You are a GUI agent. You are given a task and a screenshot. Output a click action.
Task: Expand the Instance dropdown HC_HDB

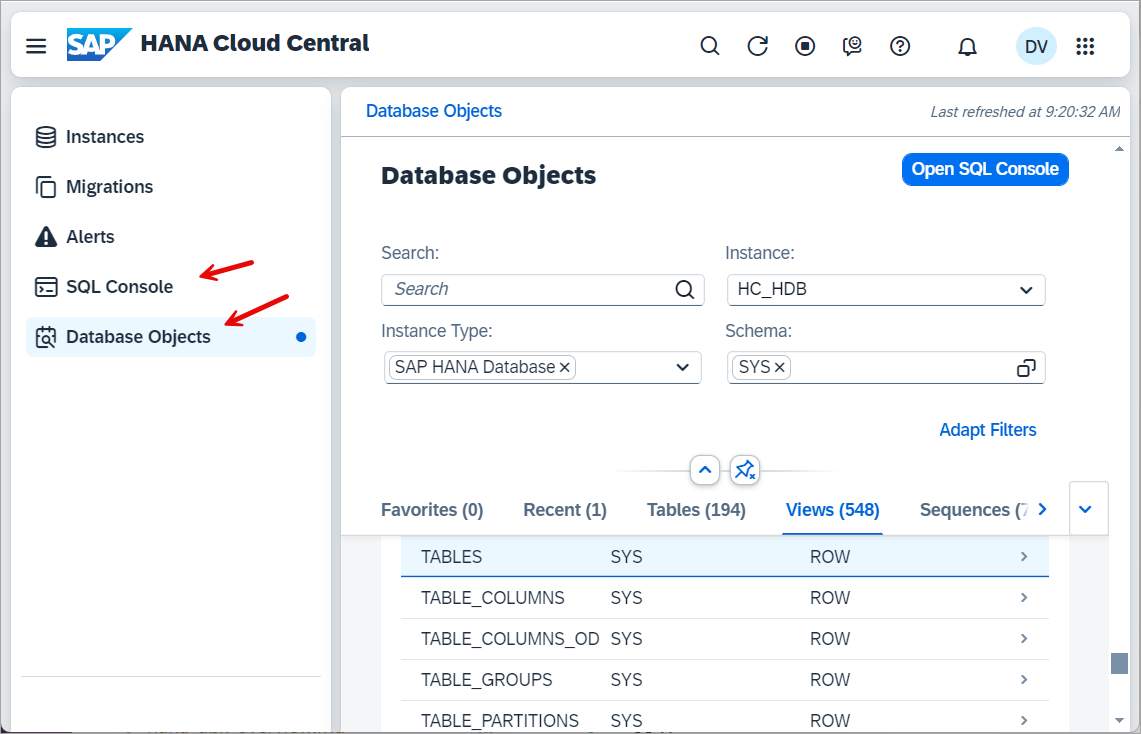click(x=1026, y=290)
